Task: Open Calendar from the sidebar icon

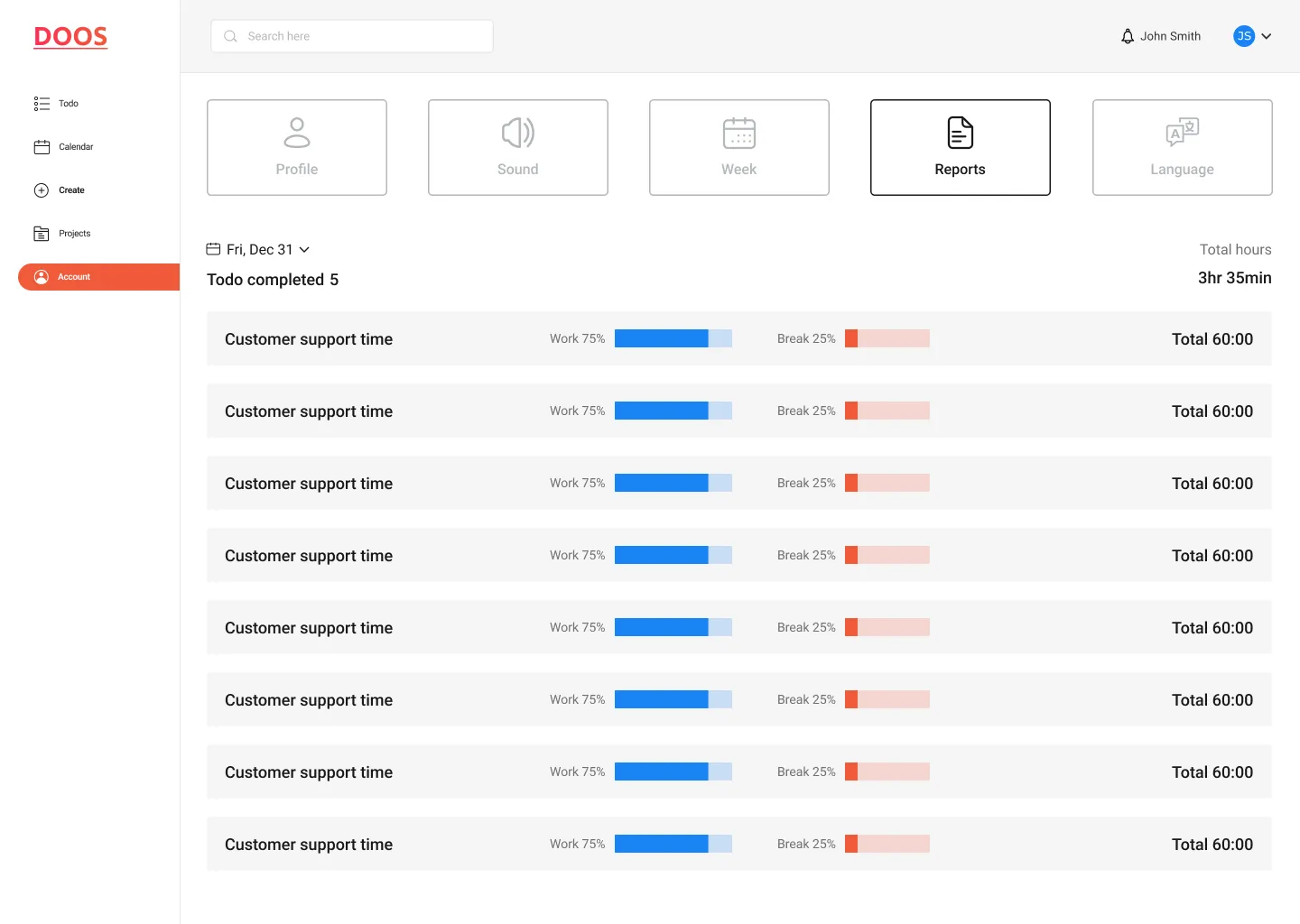Action: 42,147
